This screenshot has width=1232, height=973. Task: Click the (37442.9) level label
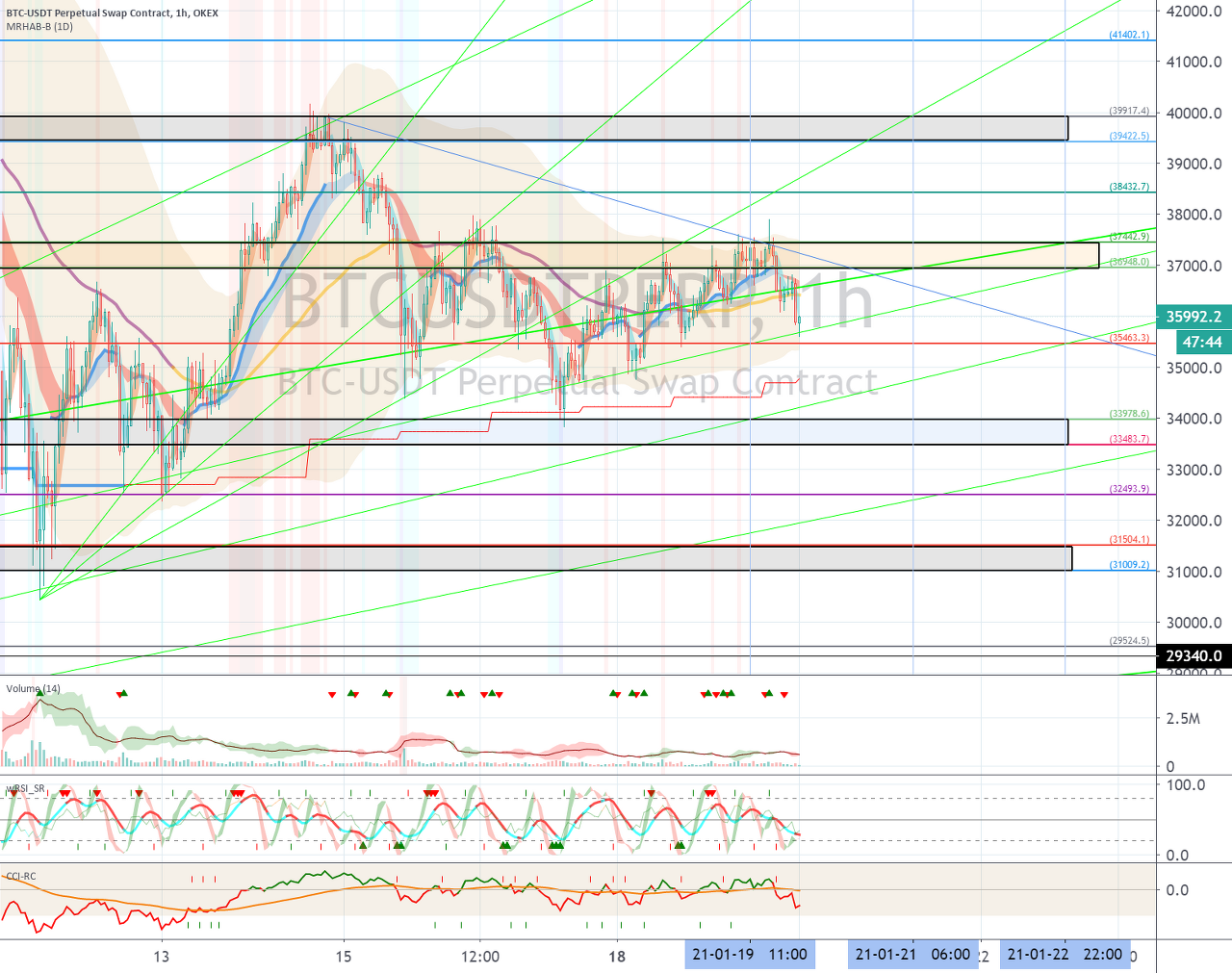1129,237
